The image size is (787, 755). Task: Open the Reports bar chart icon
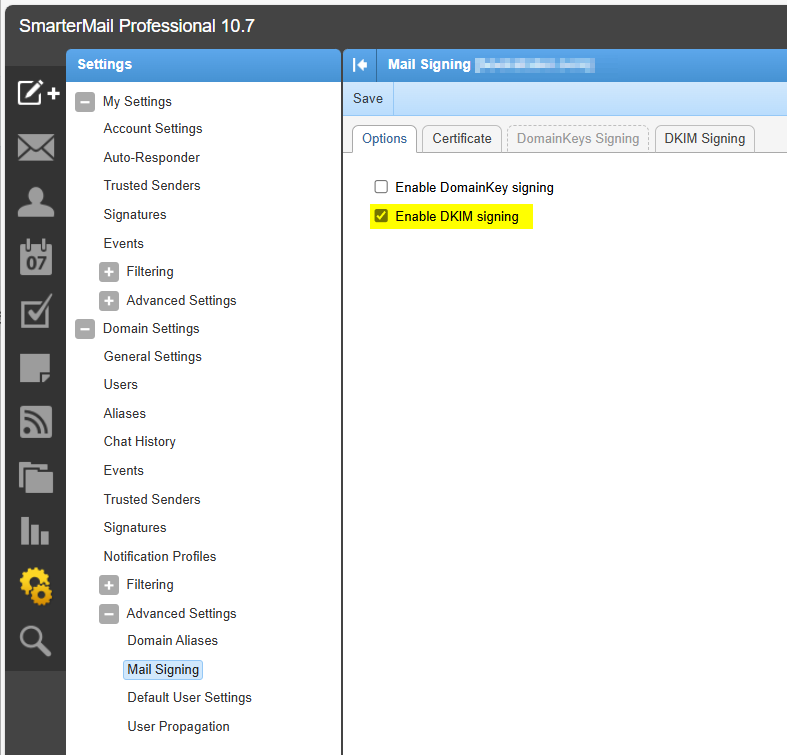tap(35, 531)
